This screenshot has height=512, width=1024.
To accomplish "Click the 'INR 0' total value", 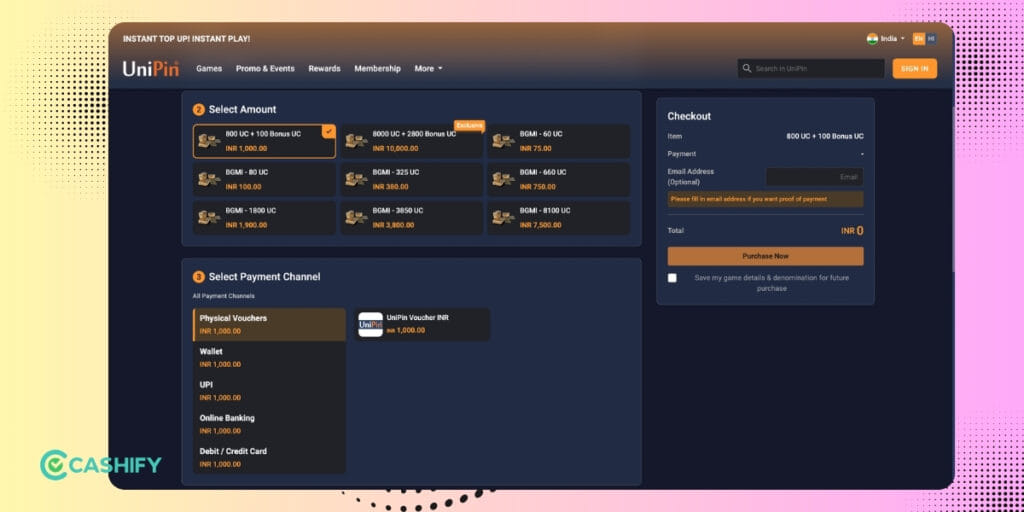I will tap(852, 231).
